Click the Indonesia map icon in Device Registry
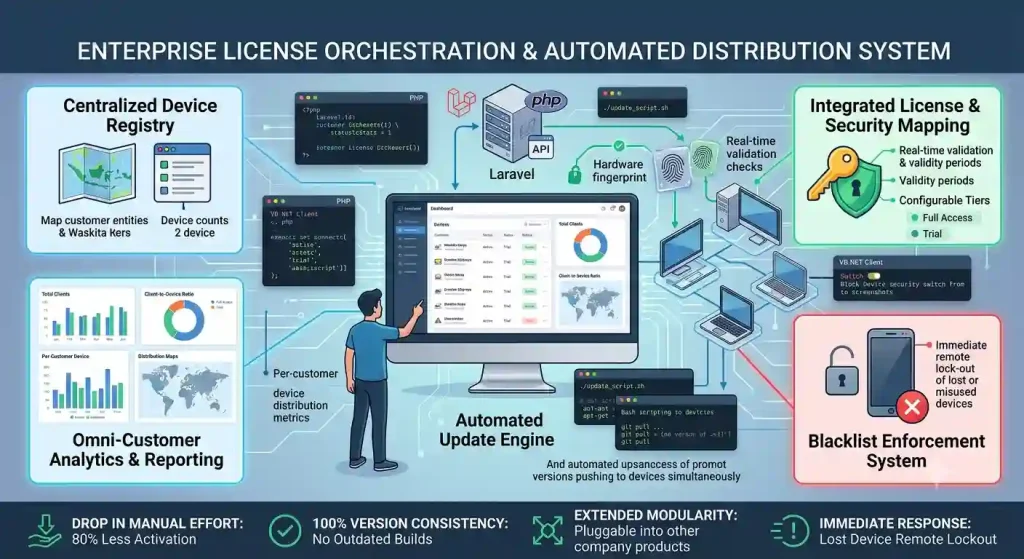Screen dimensions: 1024x559 (97, 174)
